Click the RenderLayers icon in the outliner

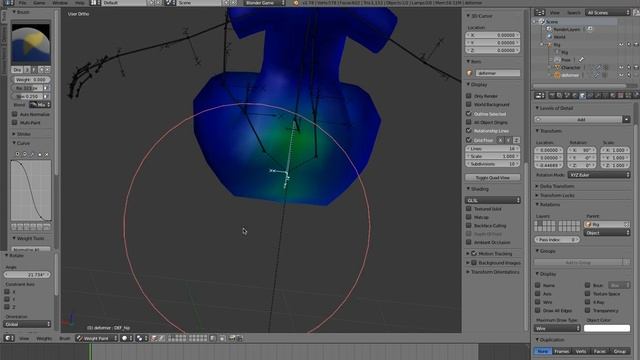pyautogui.click(x=549, y=29)
